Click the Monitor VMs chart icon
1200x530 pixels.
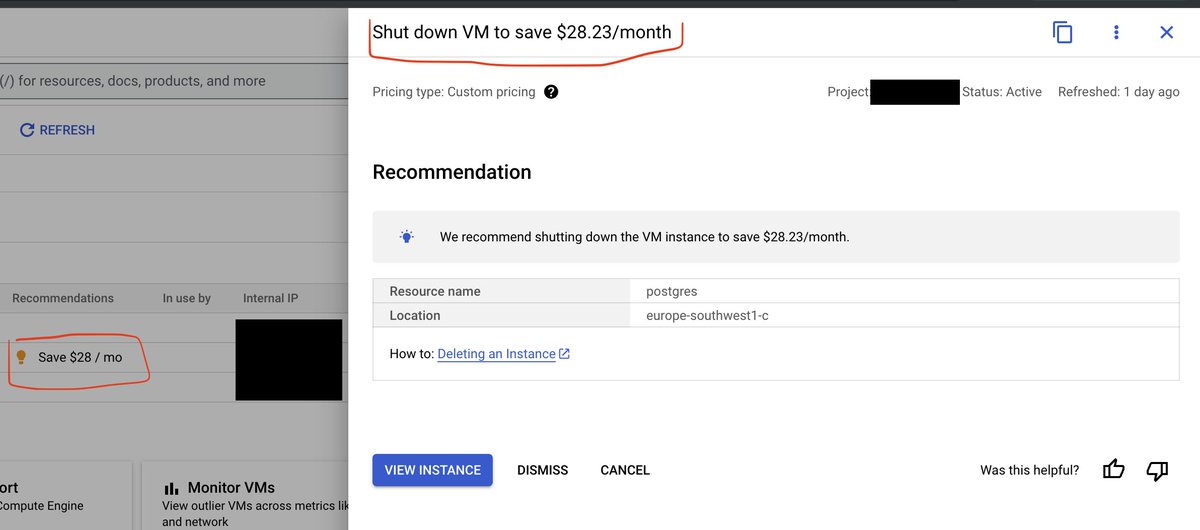171,488
